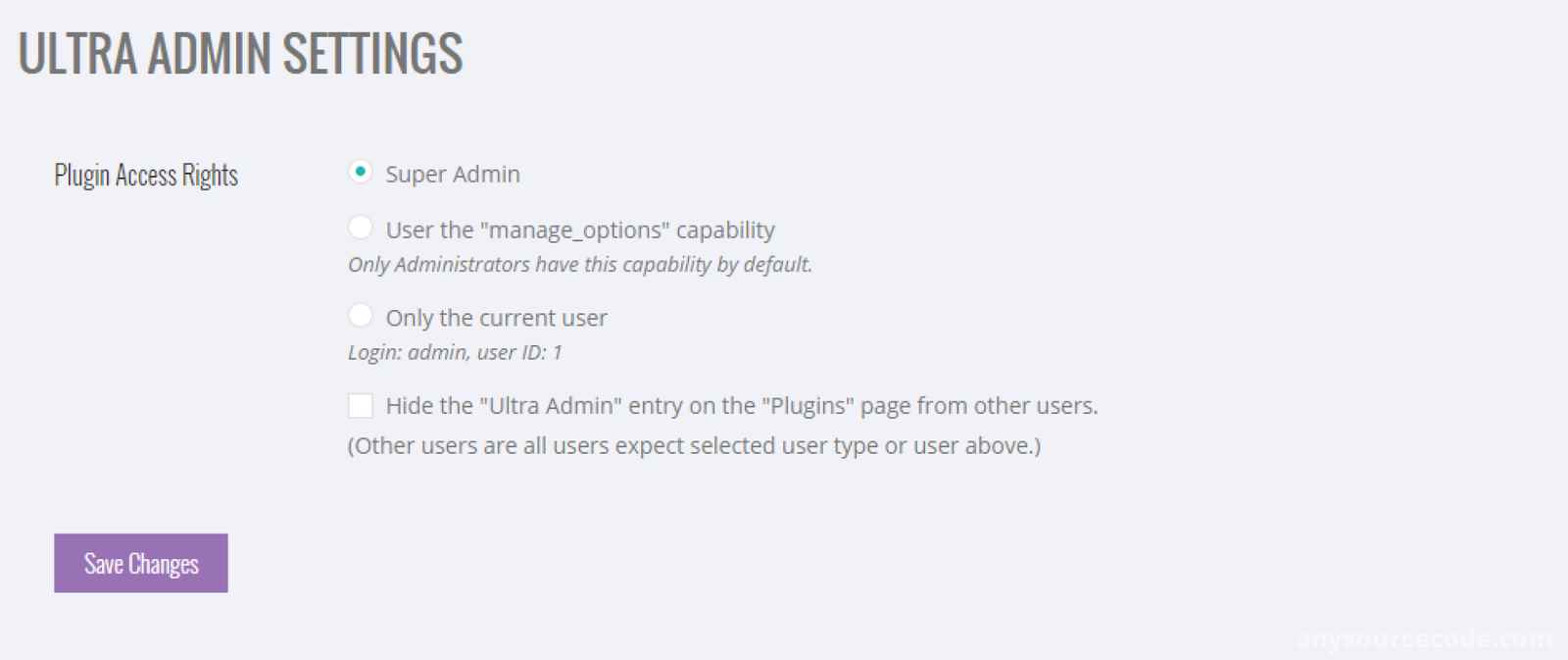Click the Ultra Admin Settings heading
1568x660 pixels.
pos(240,54)
